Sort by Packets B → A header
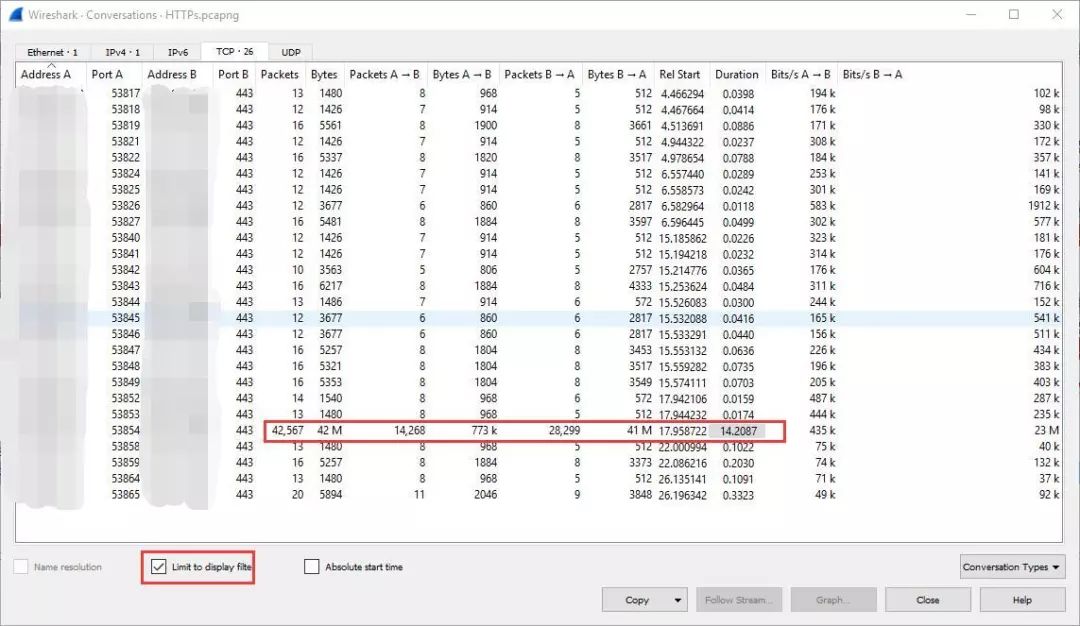This screenshot has width=1080, height=626. point(539,74)
